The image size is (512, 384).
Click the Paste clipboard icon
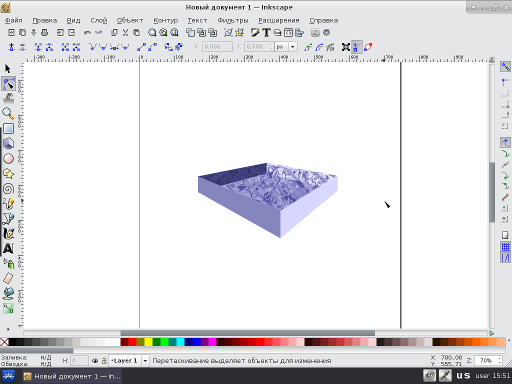pos(136,33)
